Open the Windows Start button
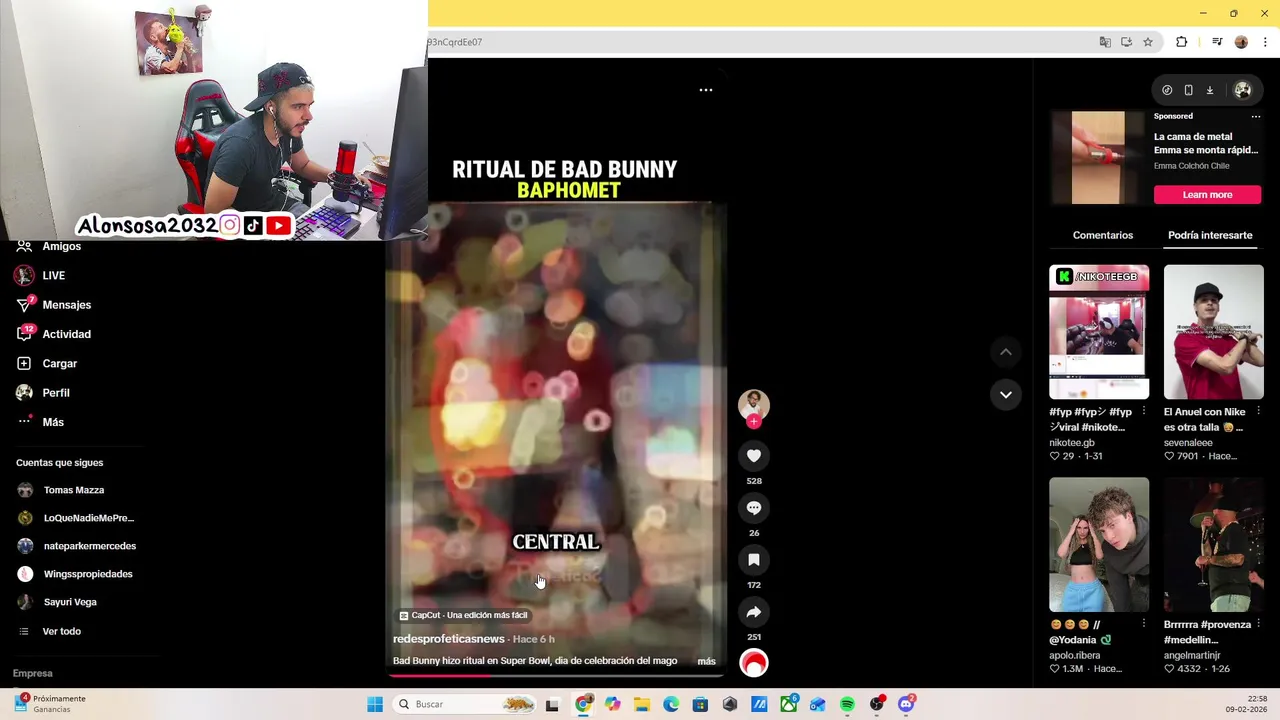Image resolution: width=1280 pixels, height=720 pixels. (375, 704)
